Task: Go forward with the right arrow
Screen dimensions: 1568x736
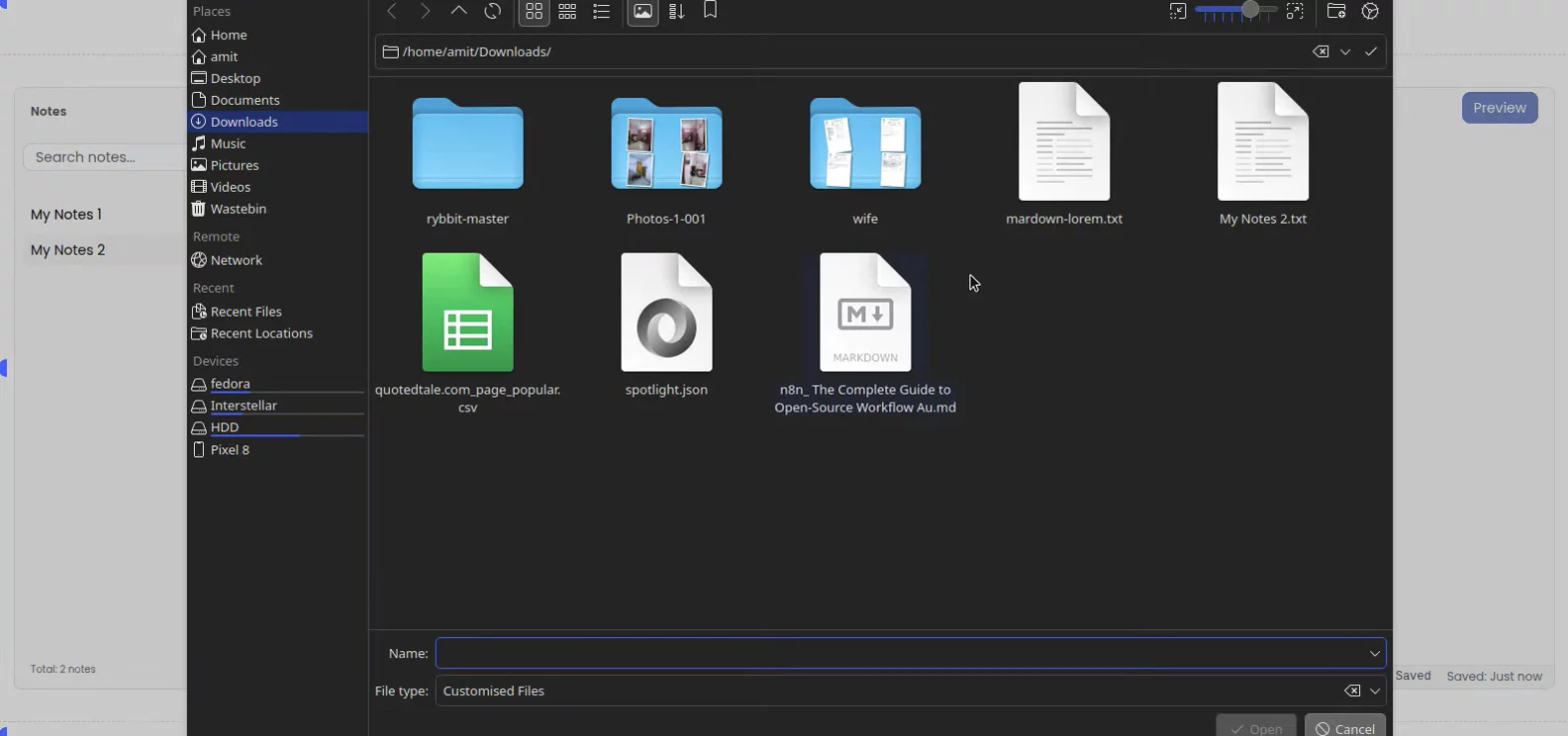Action: click(426, 11)
